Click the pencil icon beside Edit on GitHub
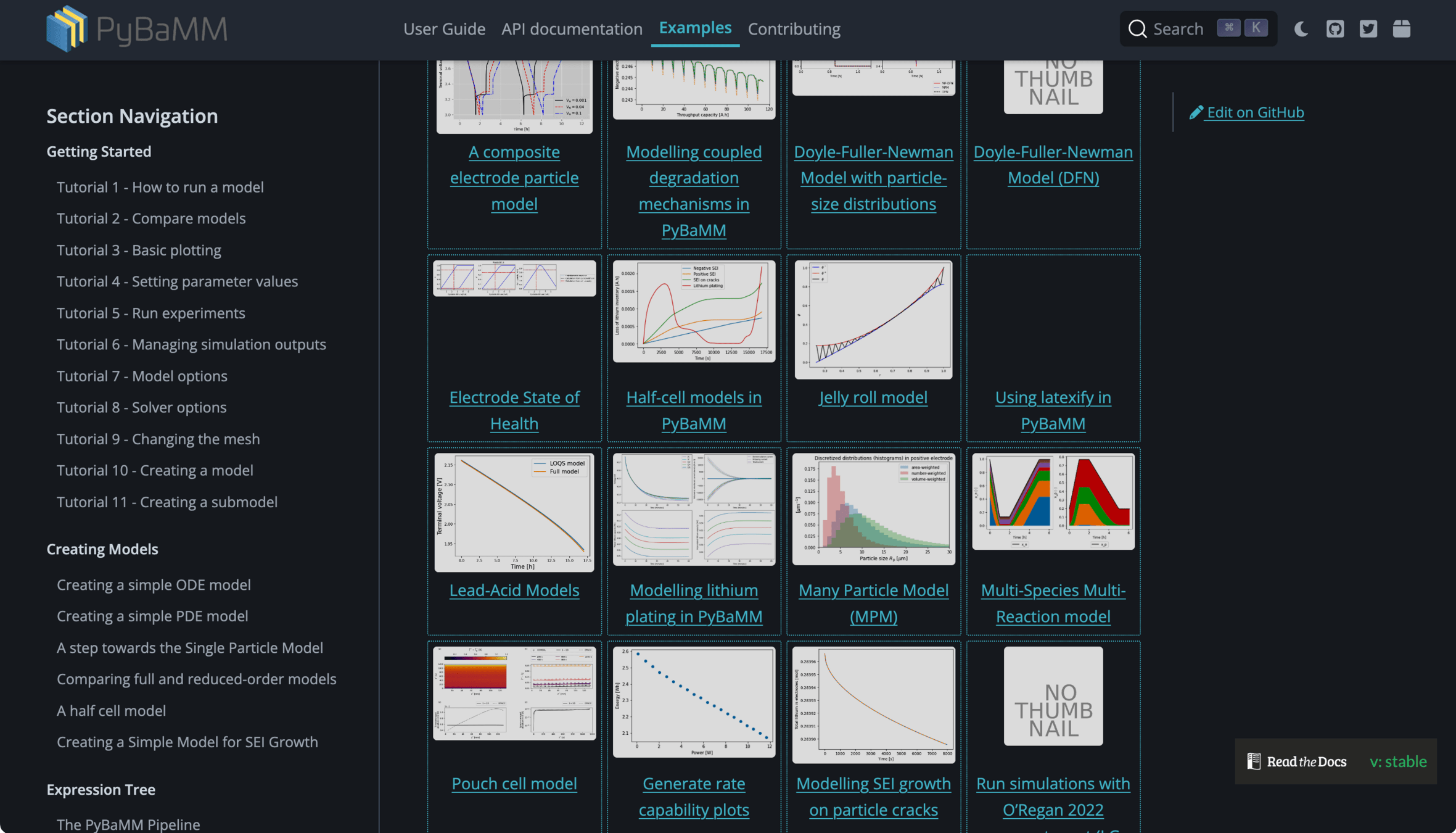The width and height of the screenshot is (1456, 833). (x=1196, y=112)
